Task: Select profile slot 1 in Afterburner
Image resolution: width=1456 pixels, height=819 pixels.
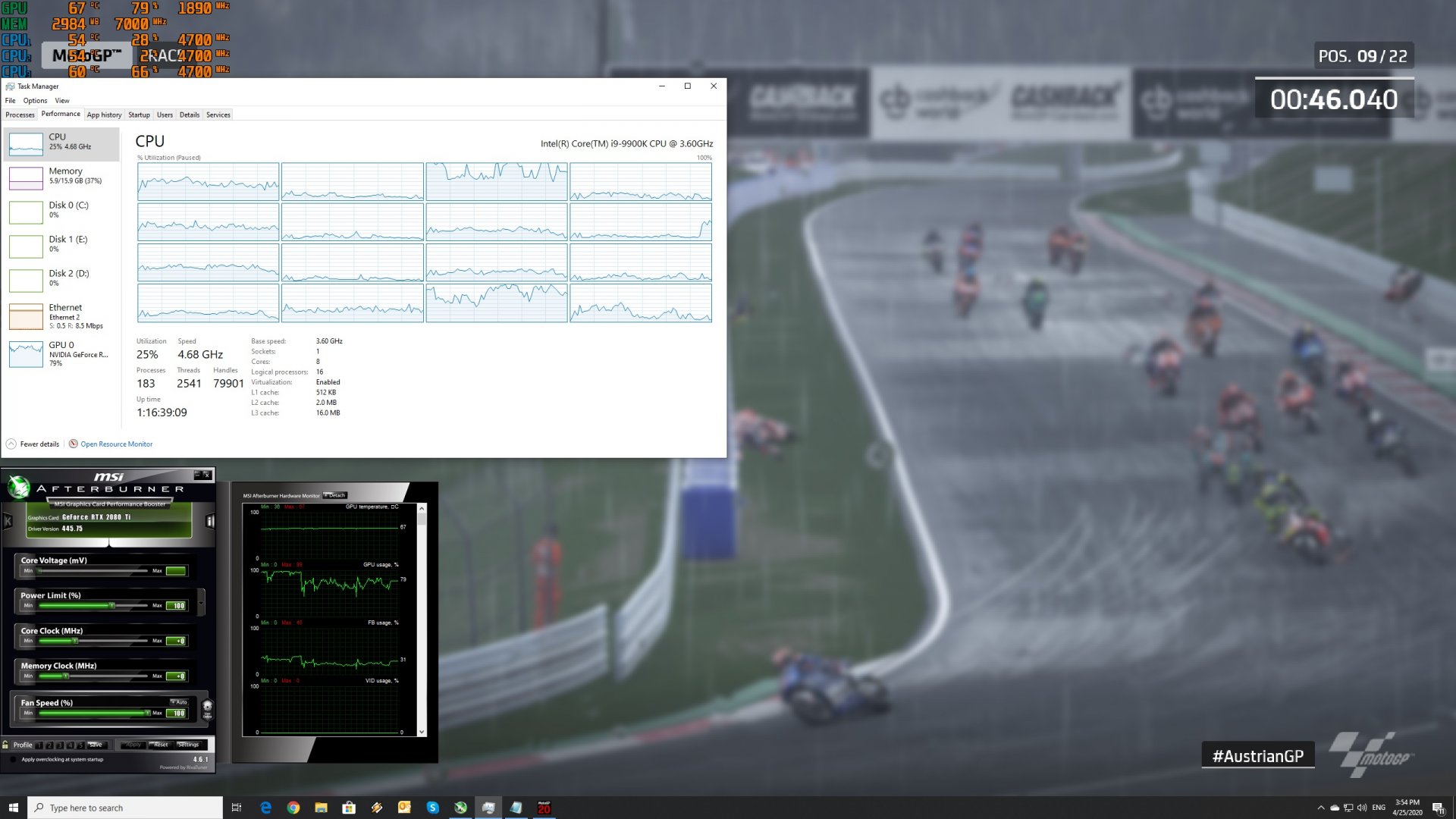Action: 39,745
